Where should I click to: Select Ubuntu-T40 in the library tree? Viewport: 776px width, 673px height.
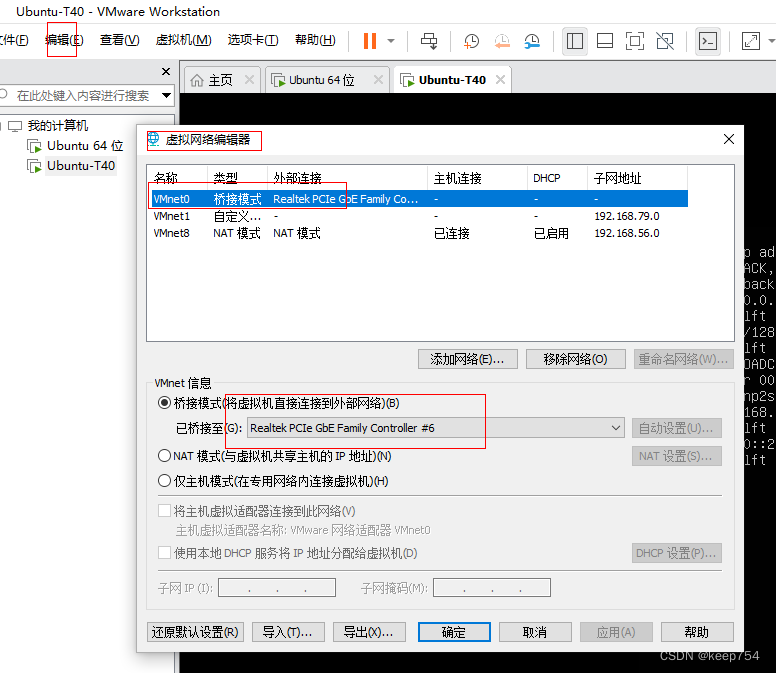tap(81, 166)
